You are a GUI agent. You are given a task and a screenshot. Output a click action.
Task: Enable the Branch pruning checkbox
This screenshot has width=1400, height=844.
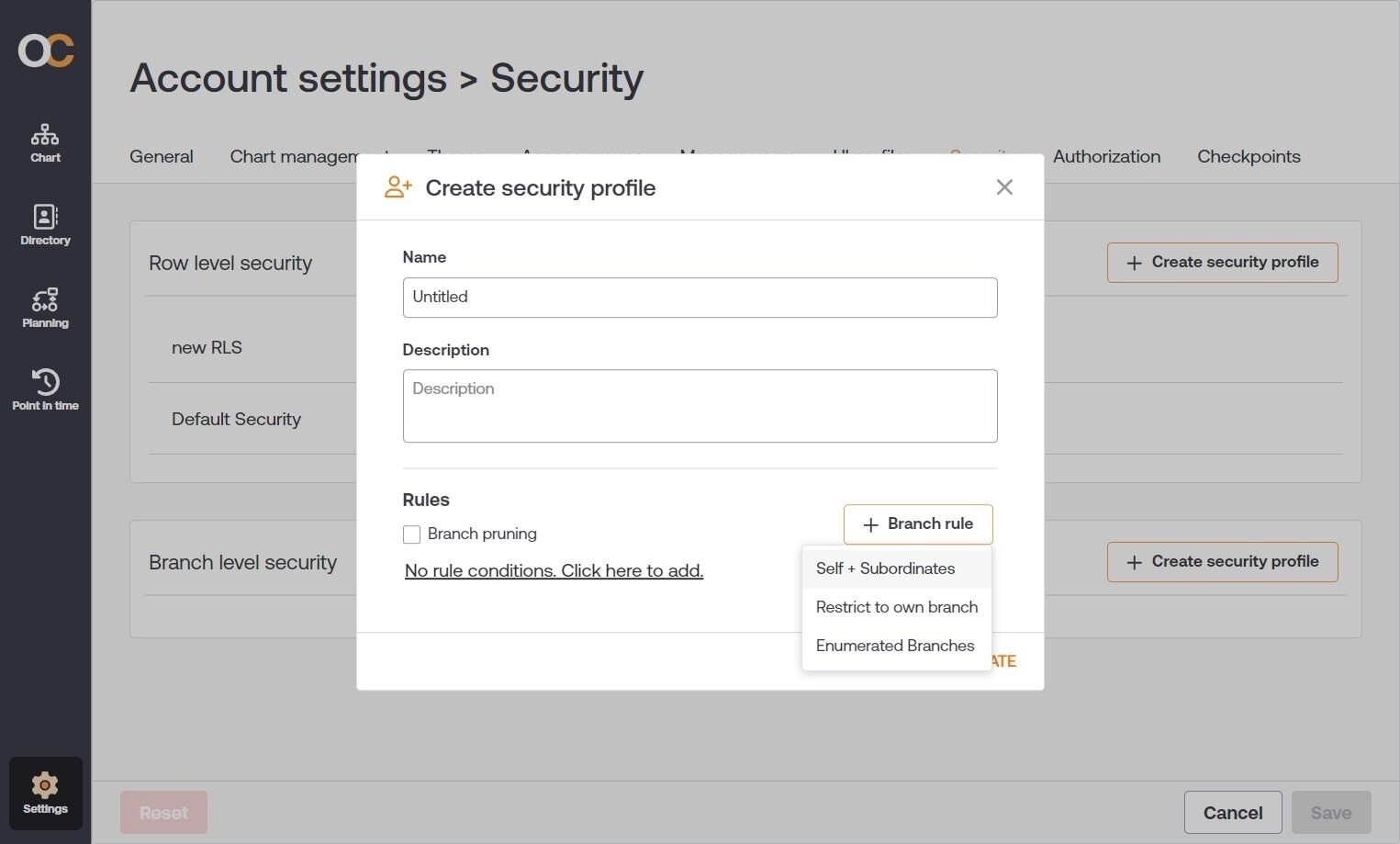411,535
